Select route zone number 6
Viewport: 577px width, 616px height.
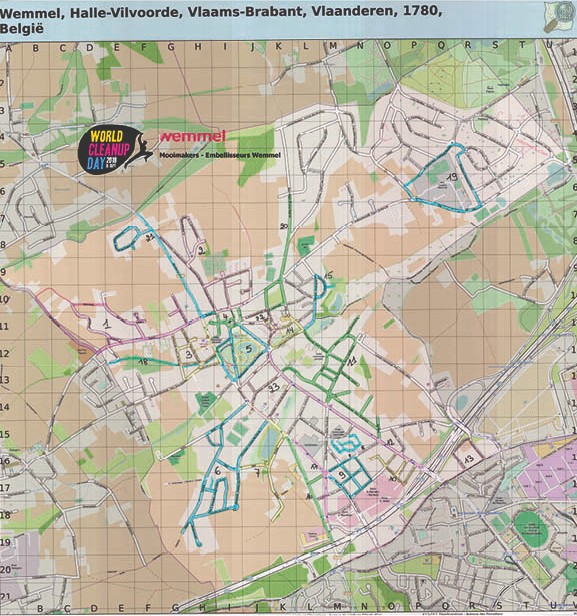218,472
